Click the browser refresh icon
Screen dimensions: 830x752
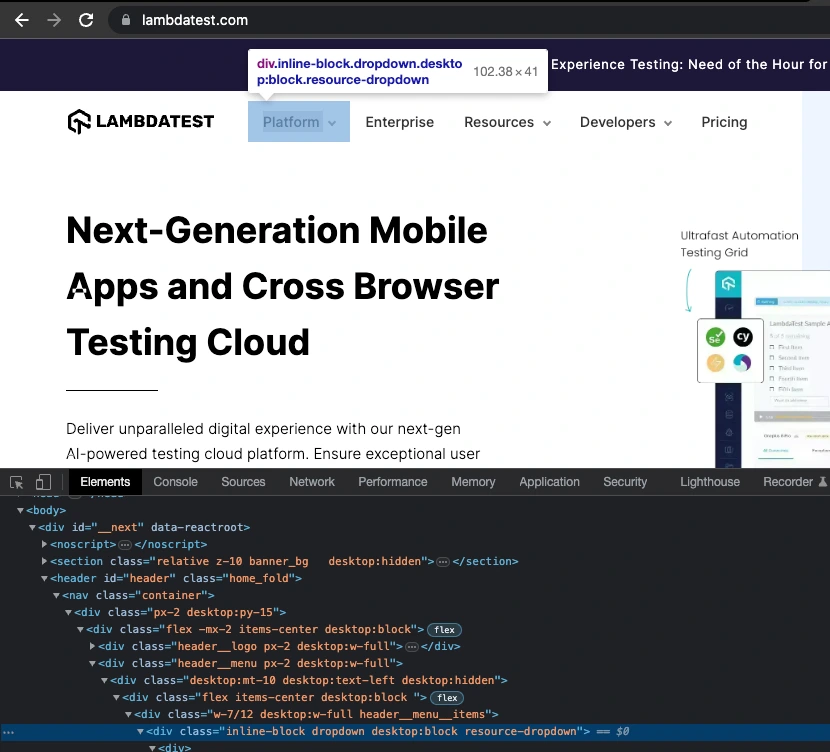coord(87,19)
